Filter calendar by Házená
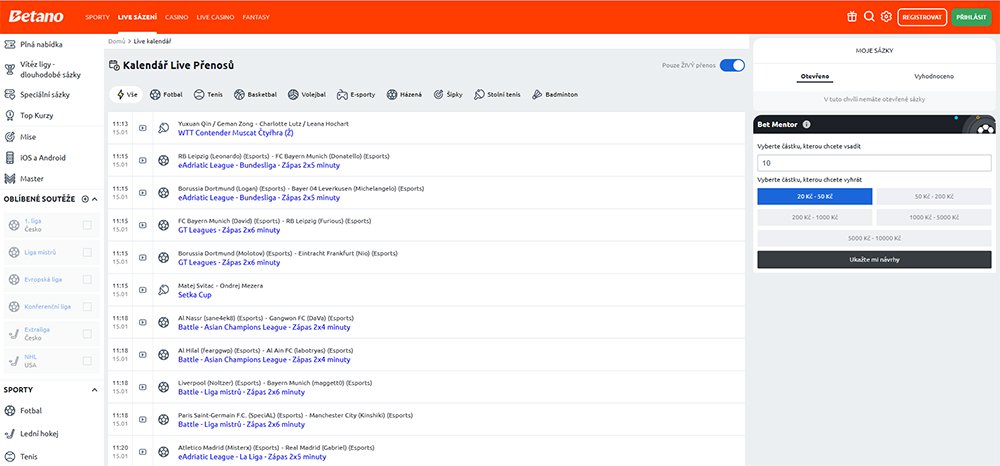 [404, 94]
